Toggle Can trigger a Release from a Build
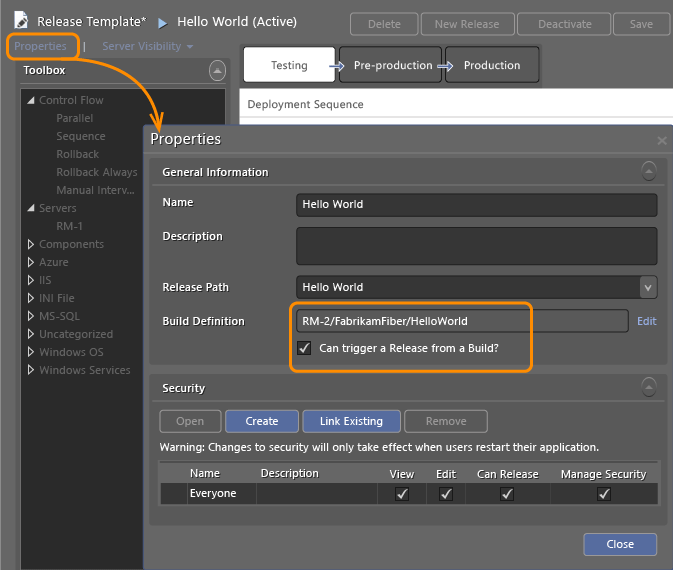673x570 pixels. (x=305, y=348)
